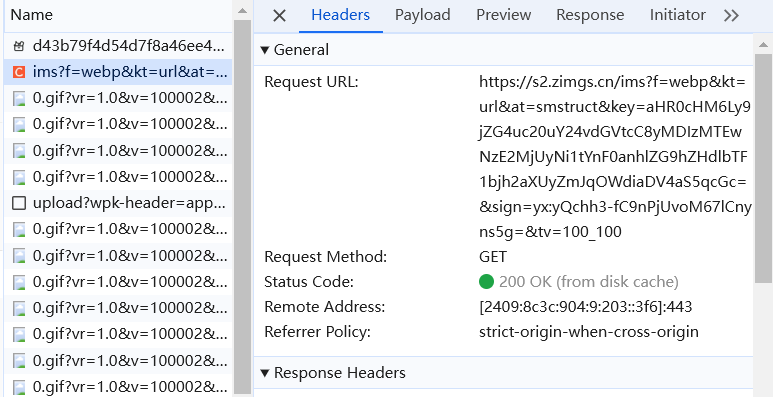Click the Request Method label

[325, 257]
